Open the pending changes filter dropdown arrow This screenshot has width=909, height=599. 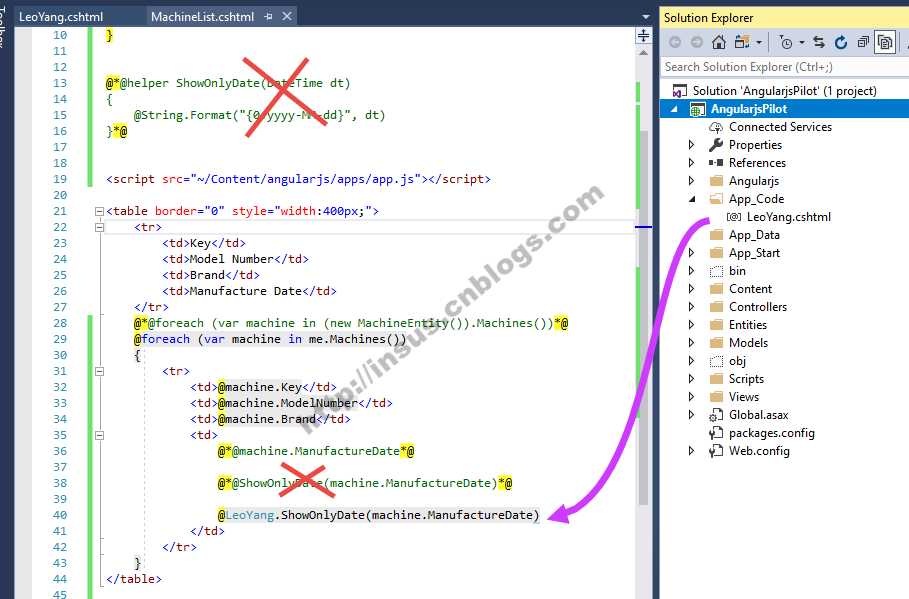point(802,42)
